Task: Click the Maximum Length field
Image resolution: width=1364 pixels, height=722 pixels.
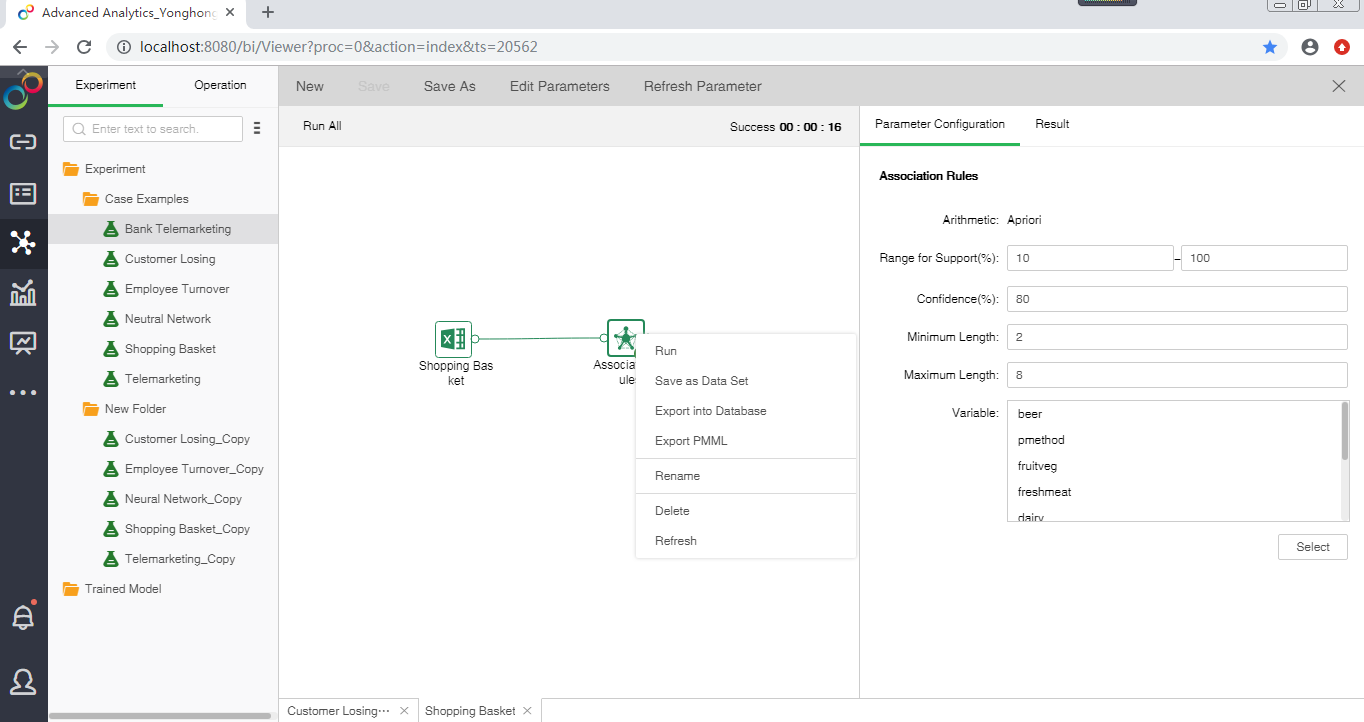Action: click(x=1177, y=375)
